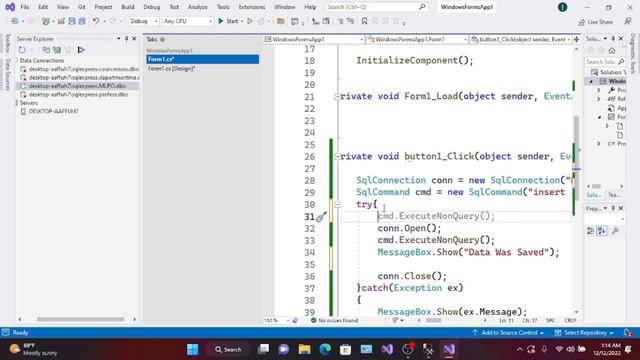
Task: Expand the Properties node in Solution Explorer
Action: coord(599,90)
